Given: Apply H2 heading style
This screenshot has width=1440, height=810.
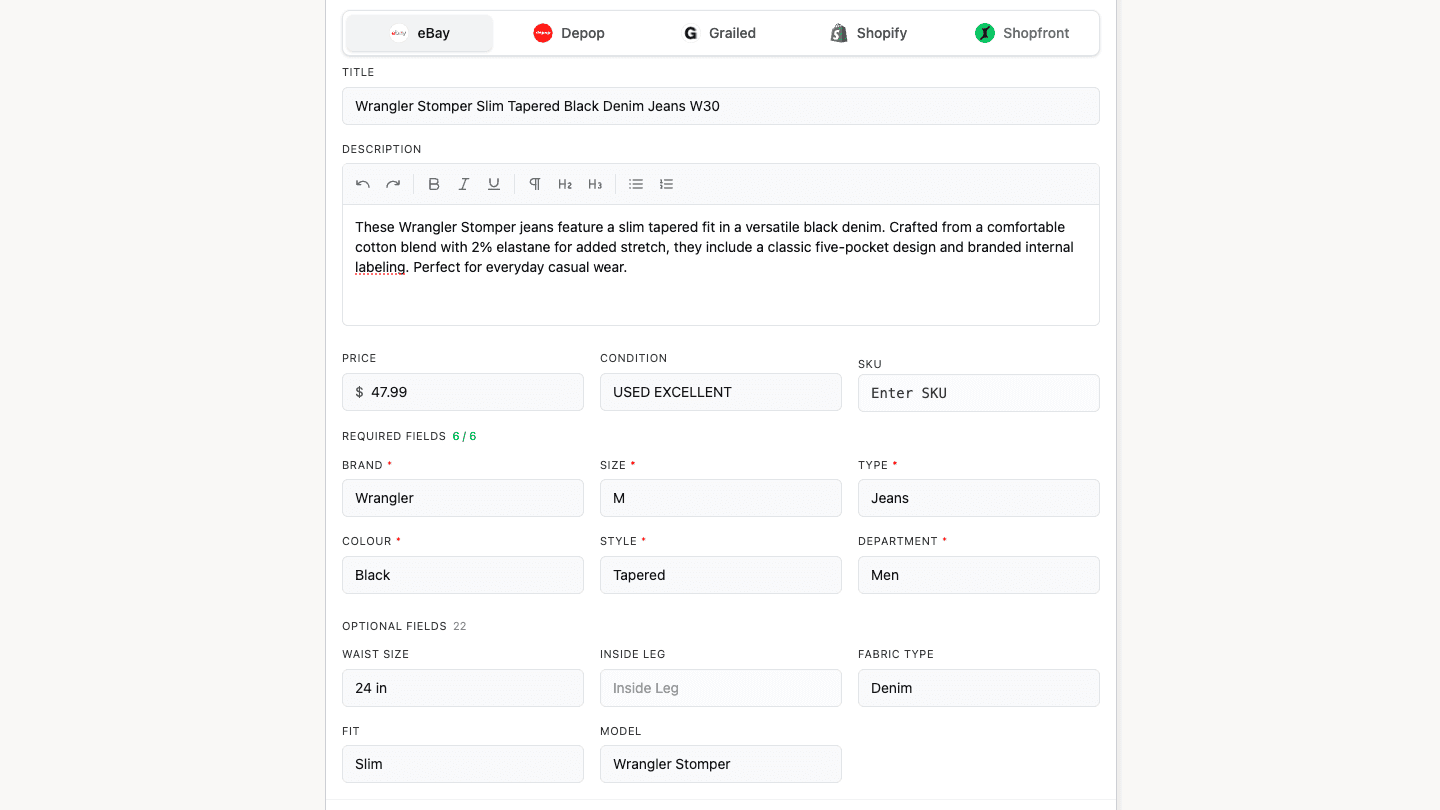Looking at the screenshot, I should [x=565, y=184].
